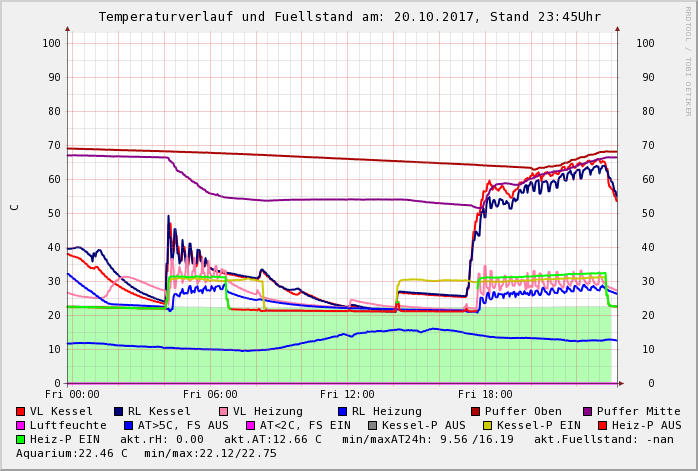
Task: Select the pink VL Heizung legend swatch
Action: pyautogui.click(x=223, y=411)
